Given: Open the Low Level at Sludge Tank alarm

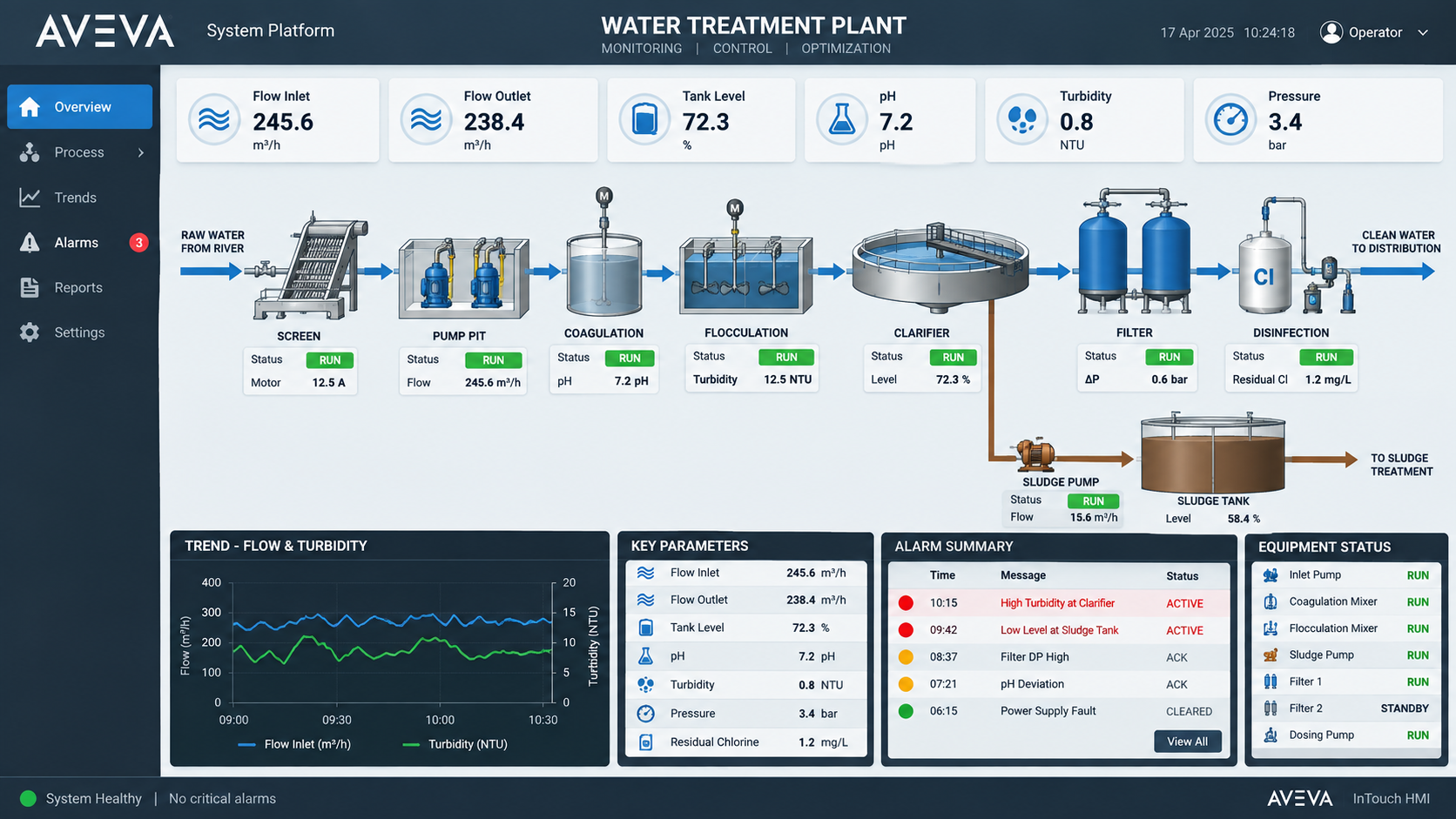Looking at the screenshot, I should (x=1058, y=630).
